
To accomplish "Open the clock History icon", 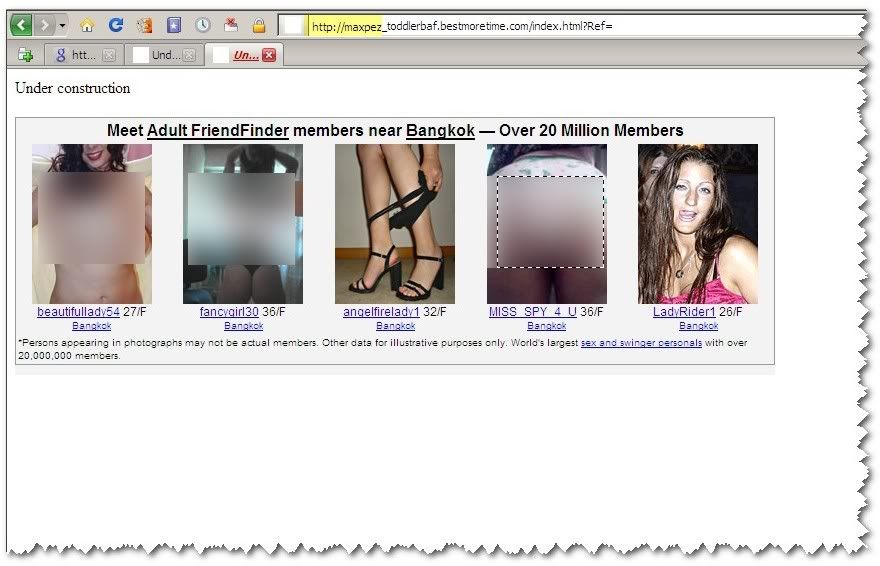I will click(203, 25).
